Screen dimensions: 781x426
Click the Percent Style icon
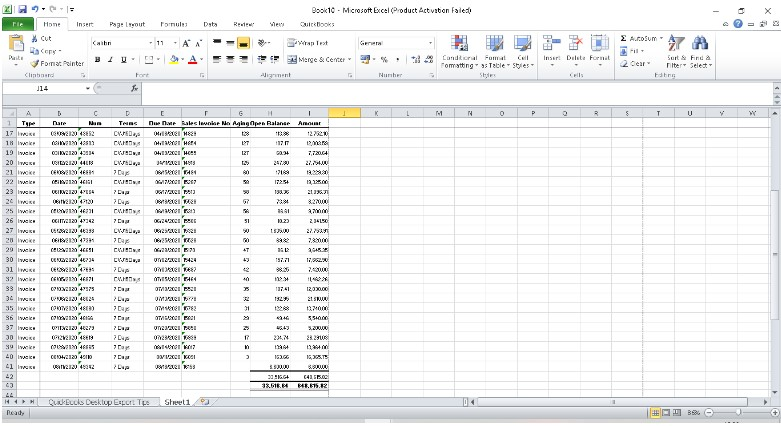click(384, 59)
